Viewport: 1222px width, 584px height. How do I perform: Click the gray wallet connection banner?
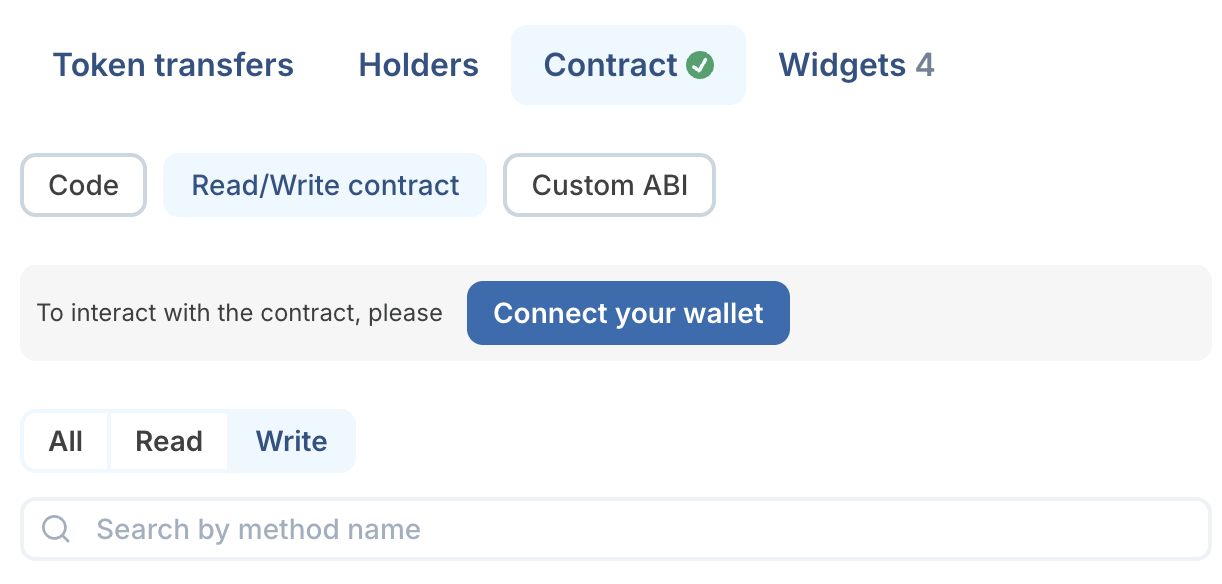click(1000, 313)
